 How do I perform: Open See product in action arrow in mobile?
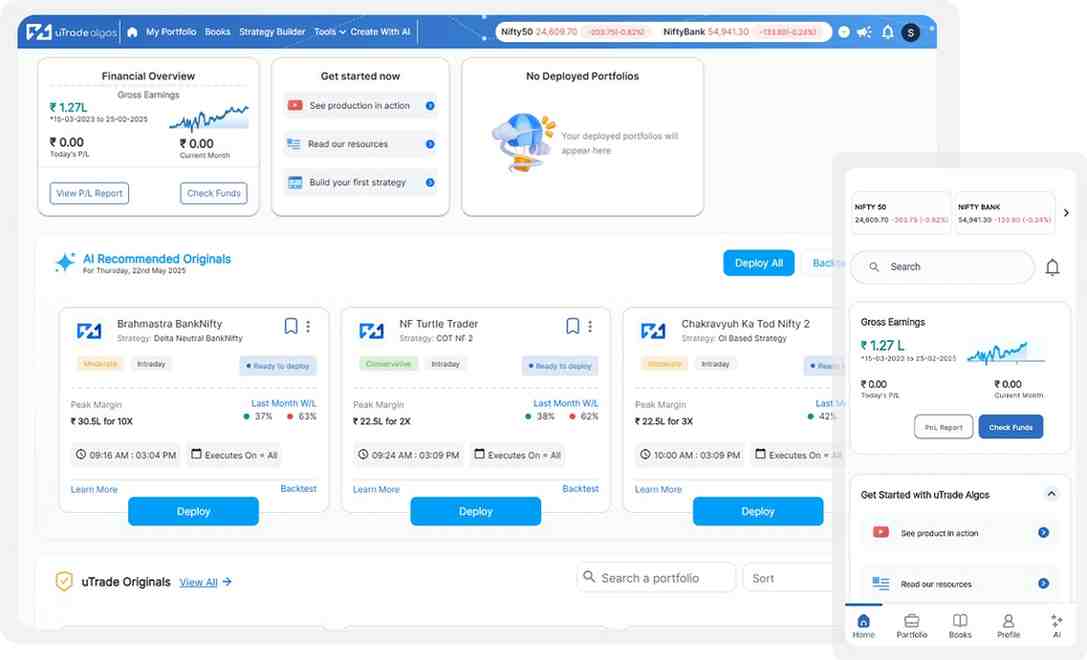1043,532
